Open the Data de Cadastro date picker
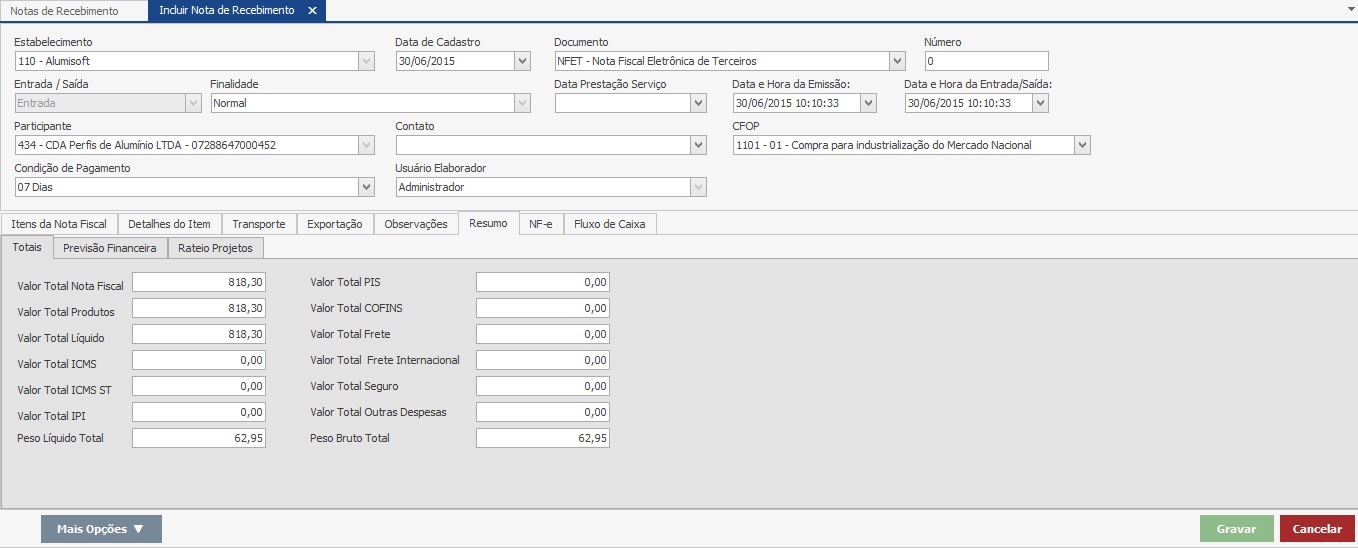 [x=522, y=61]
